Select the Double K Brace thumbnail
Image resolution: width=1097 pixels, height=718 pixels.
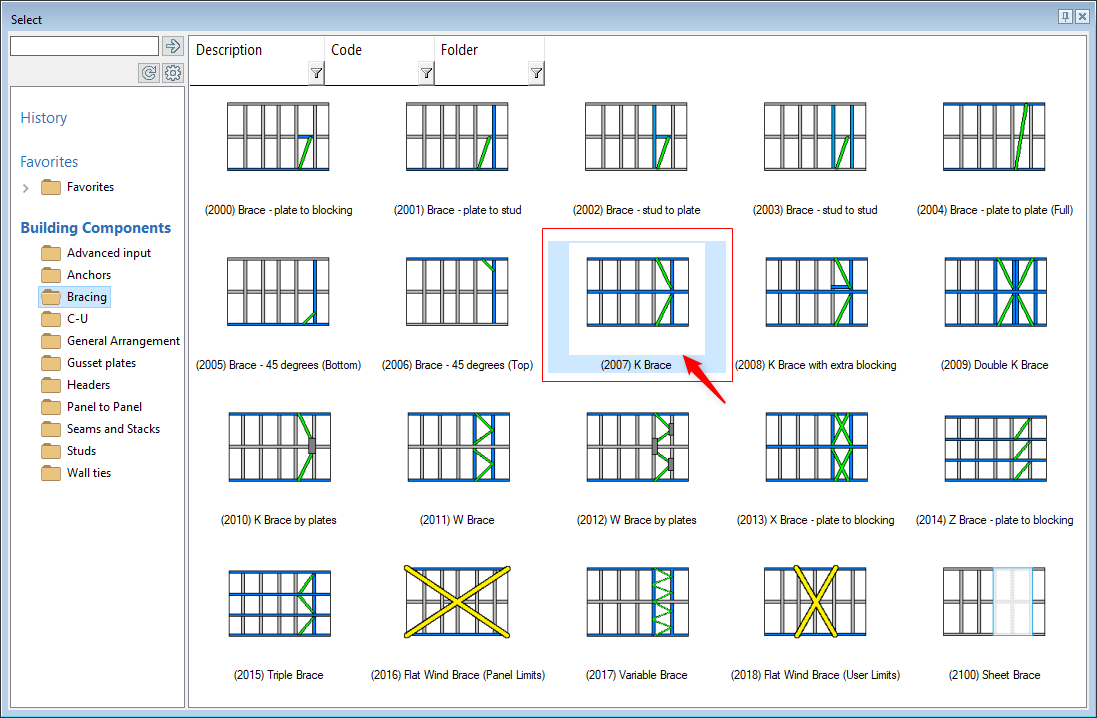(x=995, y=292)
